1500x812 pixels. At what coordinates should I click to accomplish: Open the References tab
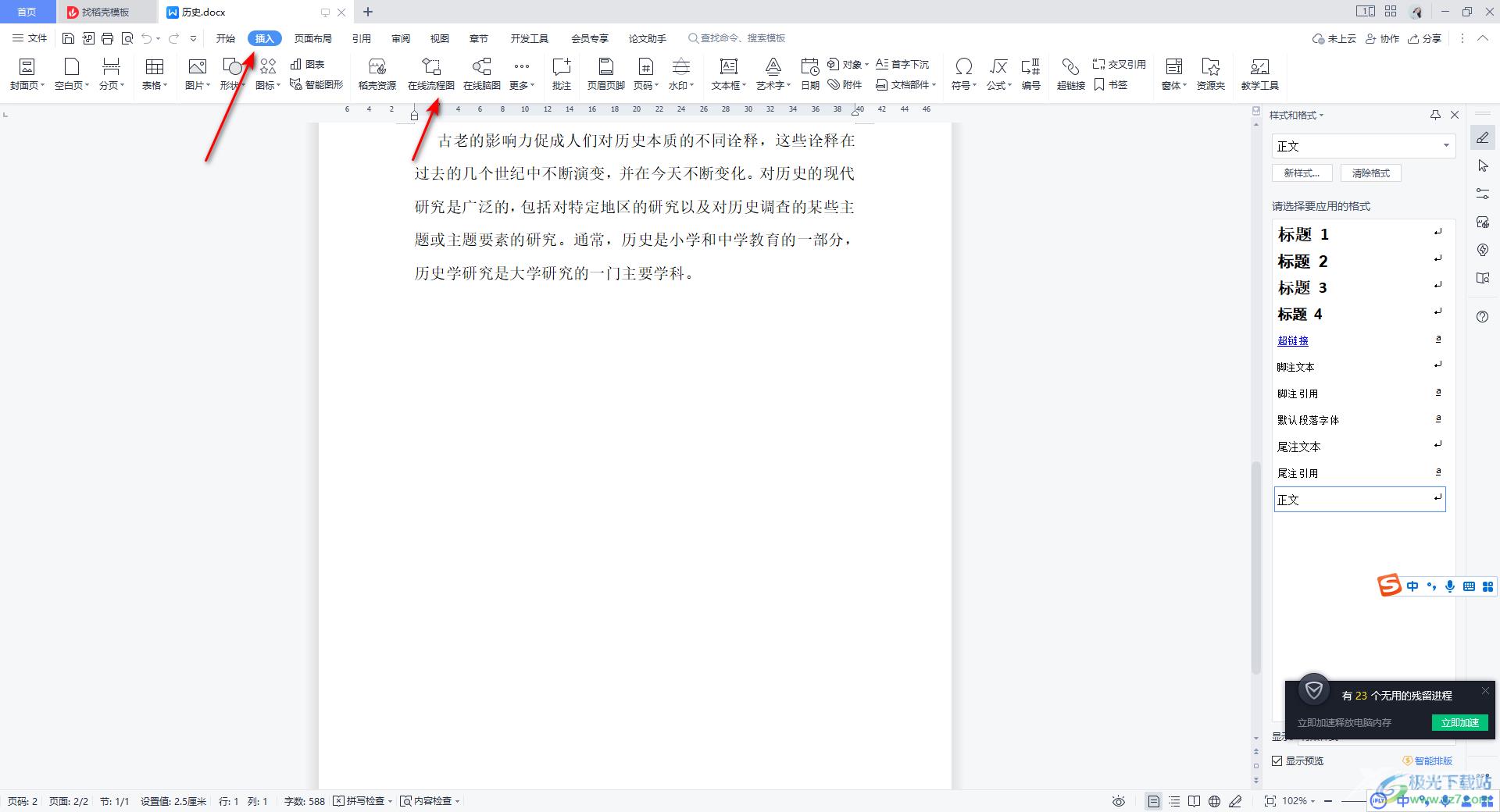tap(361, 38)
